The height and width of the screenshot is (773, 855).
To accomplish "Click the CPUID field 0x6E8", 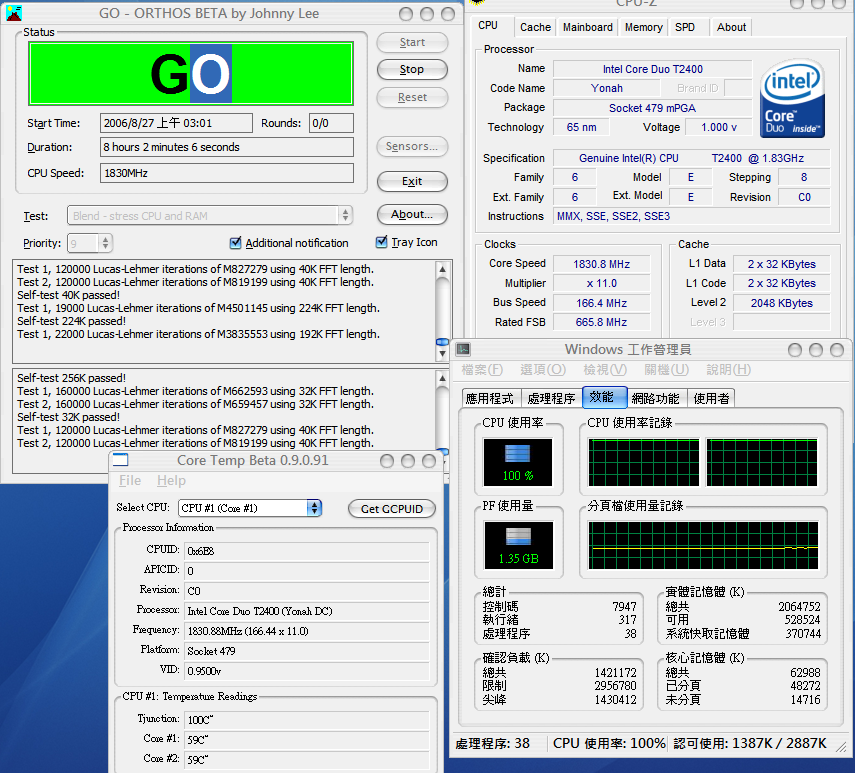I will point(307,551).
